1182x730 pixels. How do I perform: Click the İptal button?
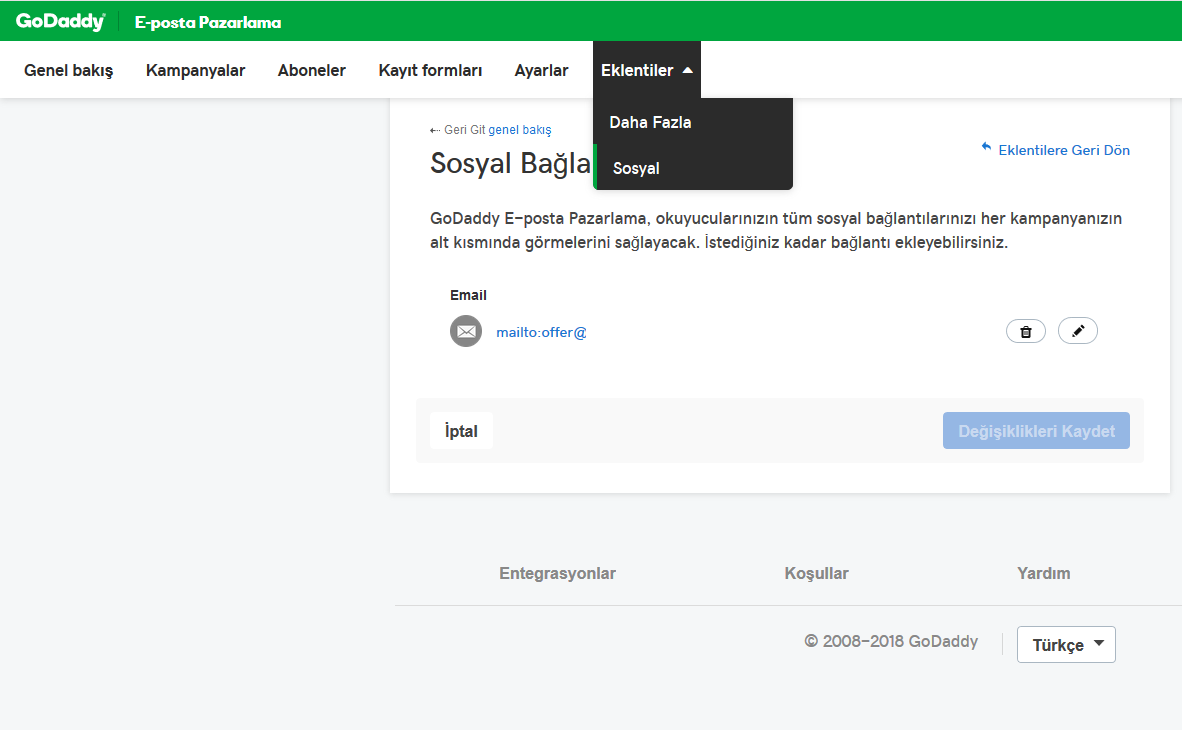click(x=461, y=431)
